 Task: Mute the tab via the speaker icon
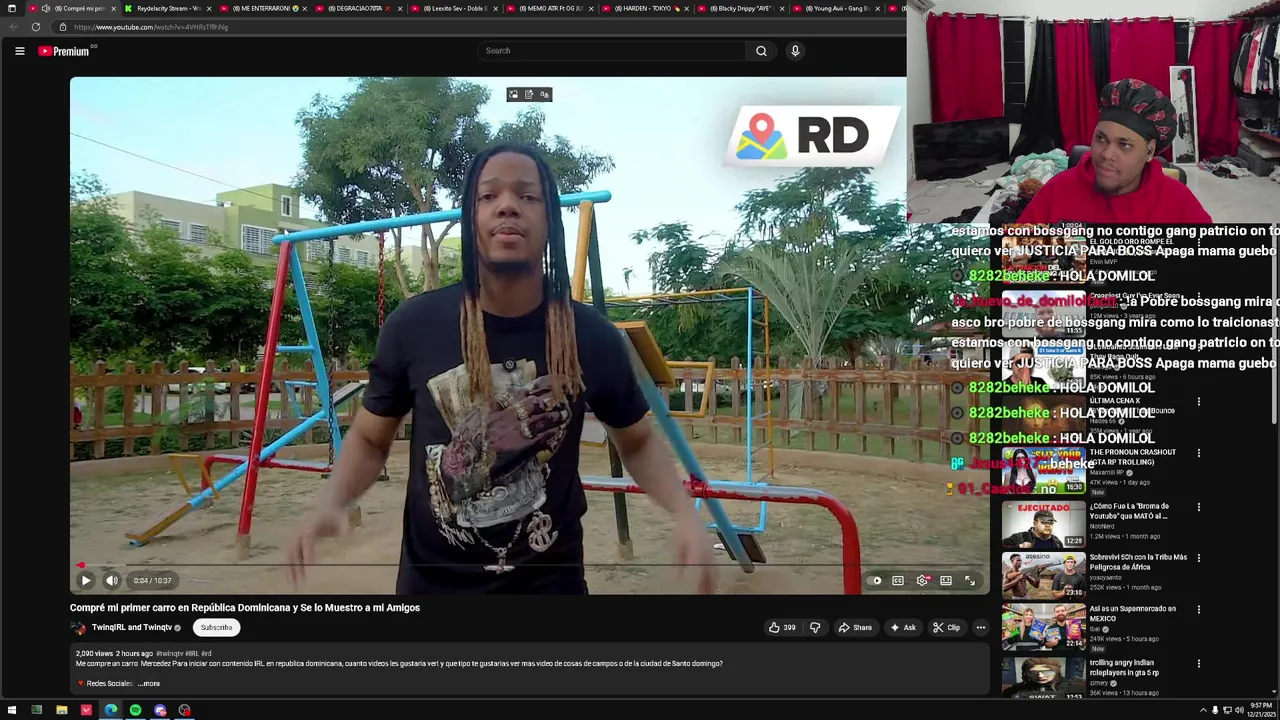coord(46,8)
